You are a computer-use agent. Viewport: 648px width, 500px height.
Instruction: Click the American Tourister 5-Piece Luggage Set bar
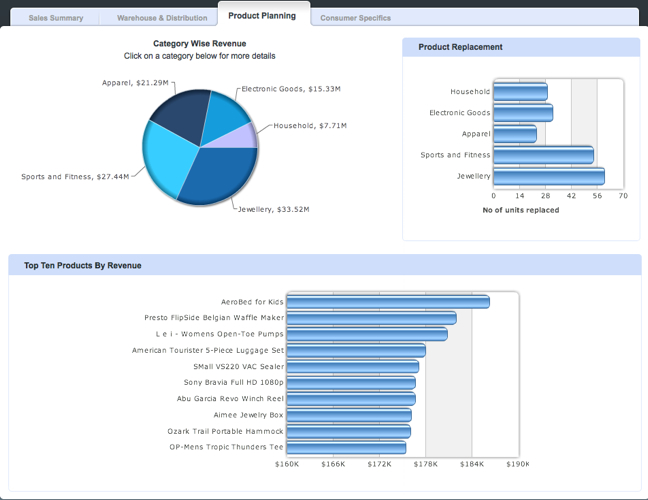(356, 351)
